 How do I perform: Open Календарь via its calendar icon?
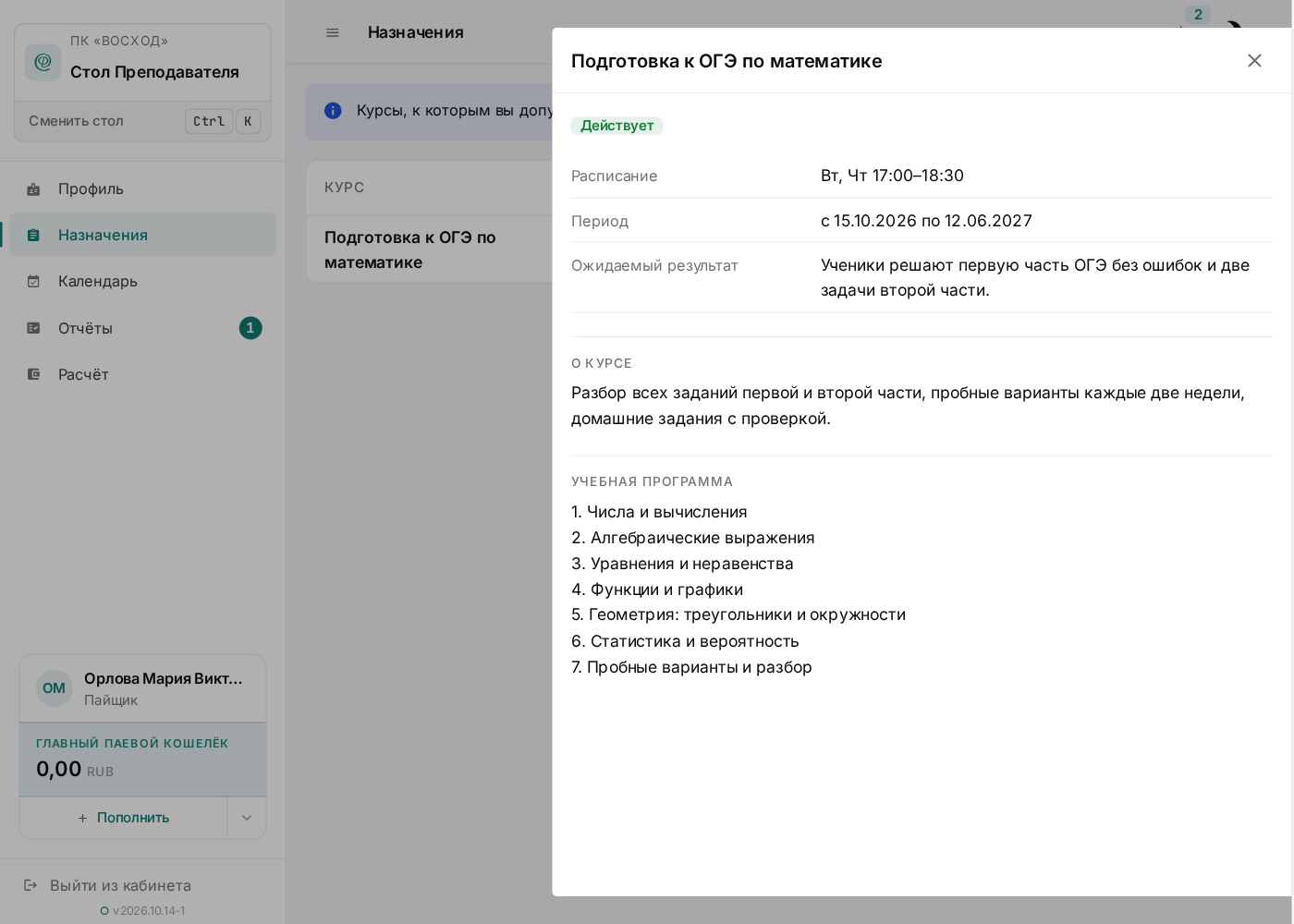pos(33,282)
